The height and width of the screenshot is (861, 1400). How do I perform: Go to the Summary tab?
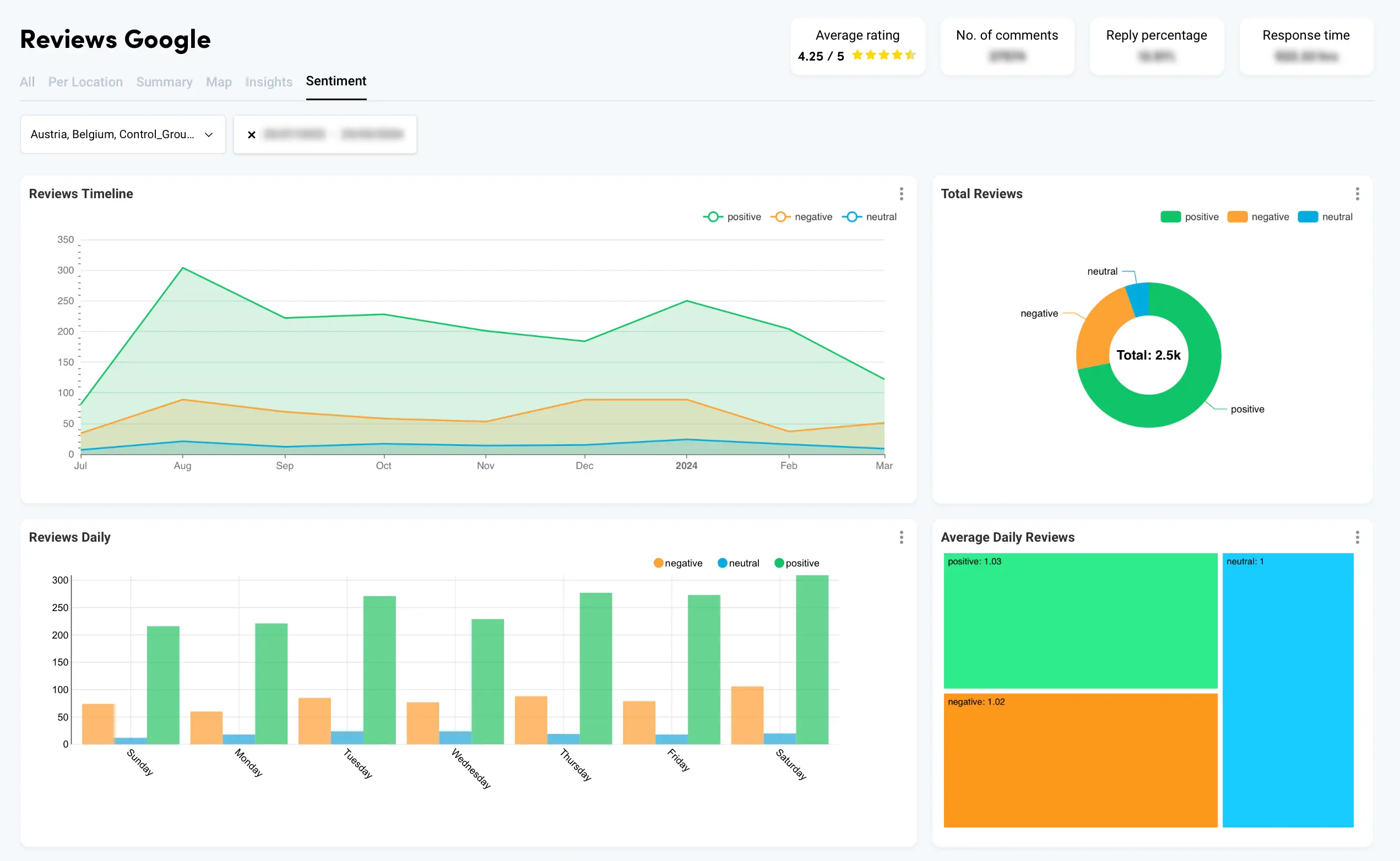164,81
